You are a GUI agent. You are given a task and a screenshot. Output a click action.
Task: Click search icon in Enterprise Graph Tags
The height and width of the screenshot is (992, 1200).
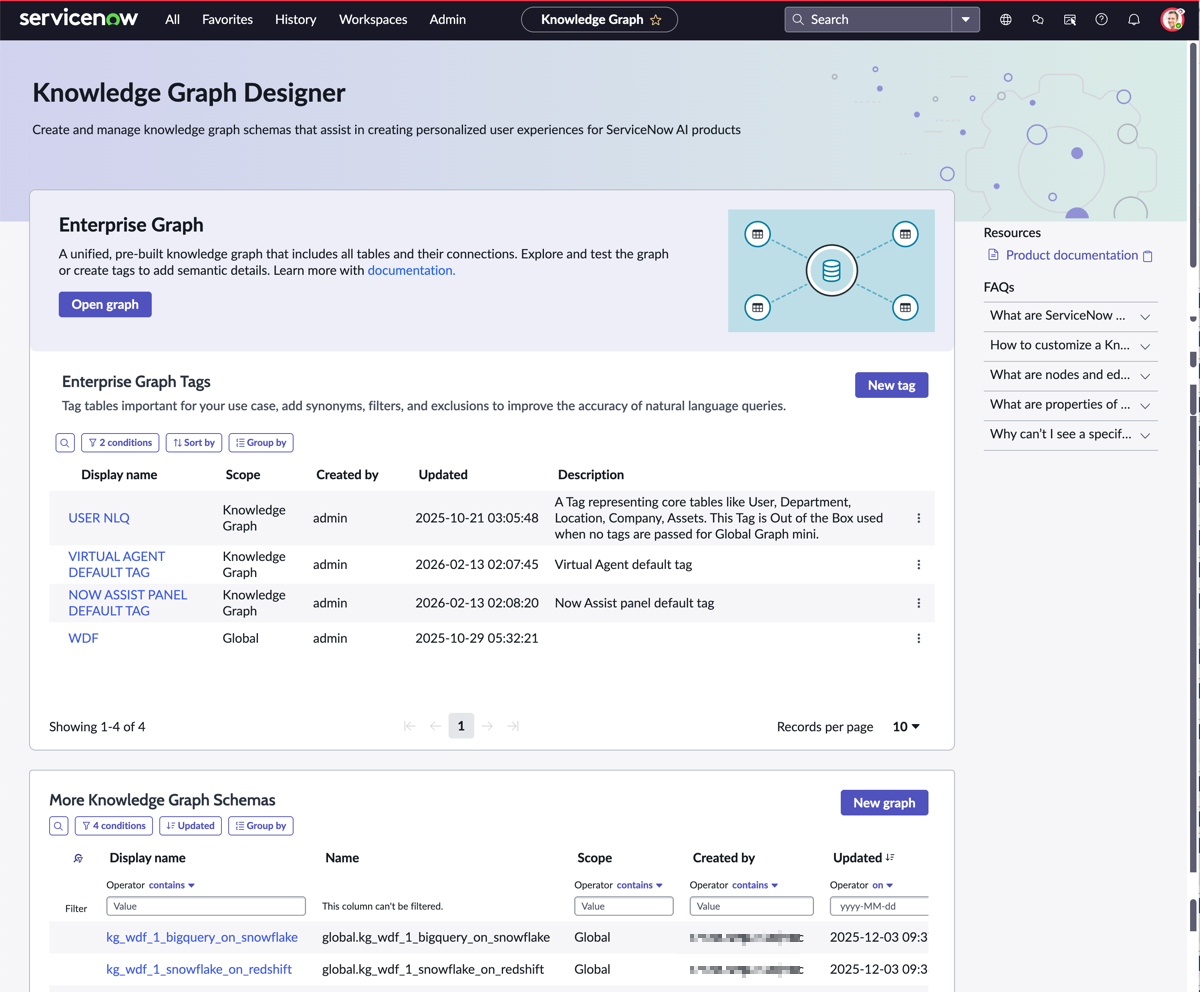pos(65,442)
